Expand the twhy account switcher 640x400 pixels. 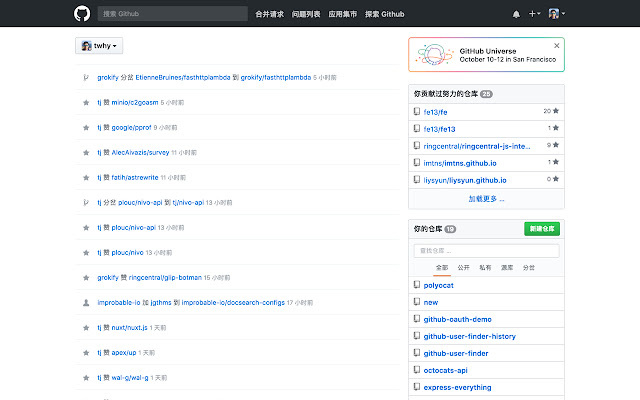coord(99,46)
